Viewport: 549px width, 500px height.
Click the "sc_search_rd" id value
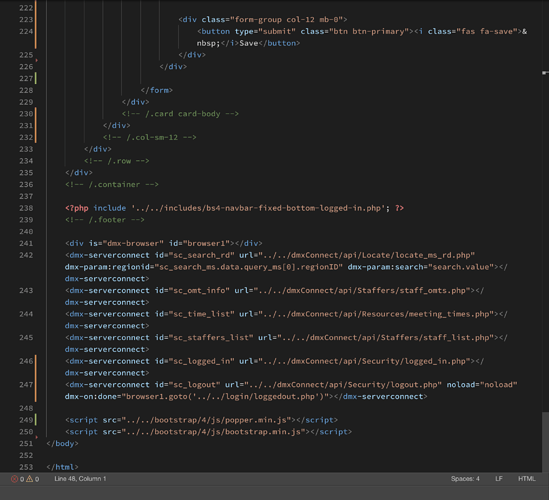click(201, 255)
